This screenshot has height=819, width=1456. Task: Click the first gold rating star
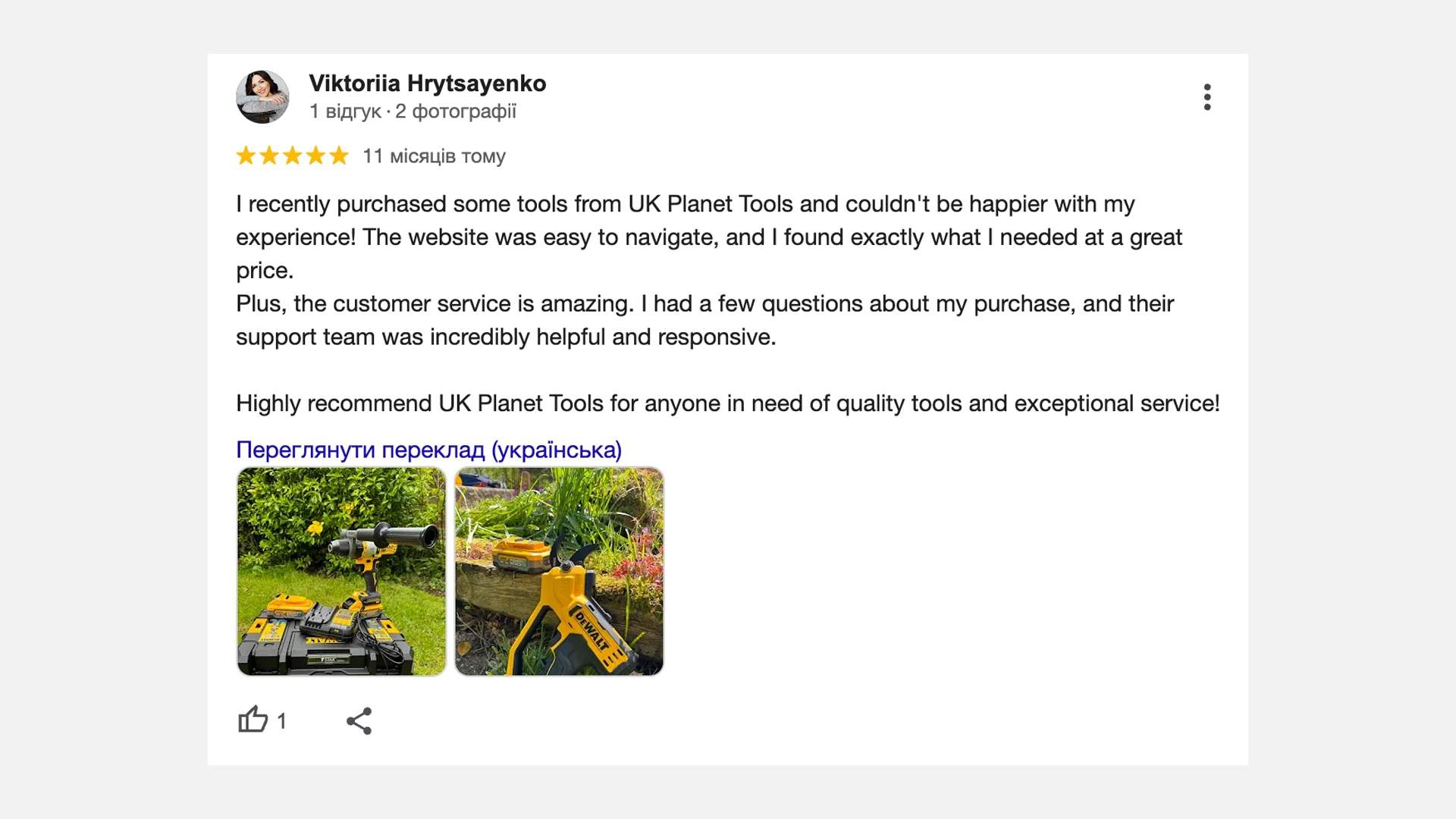[246, 155]
